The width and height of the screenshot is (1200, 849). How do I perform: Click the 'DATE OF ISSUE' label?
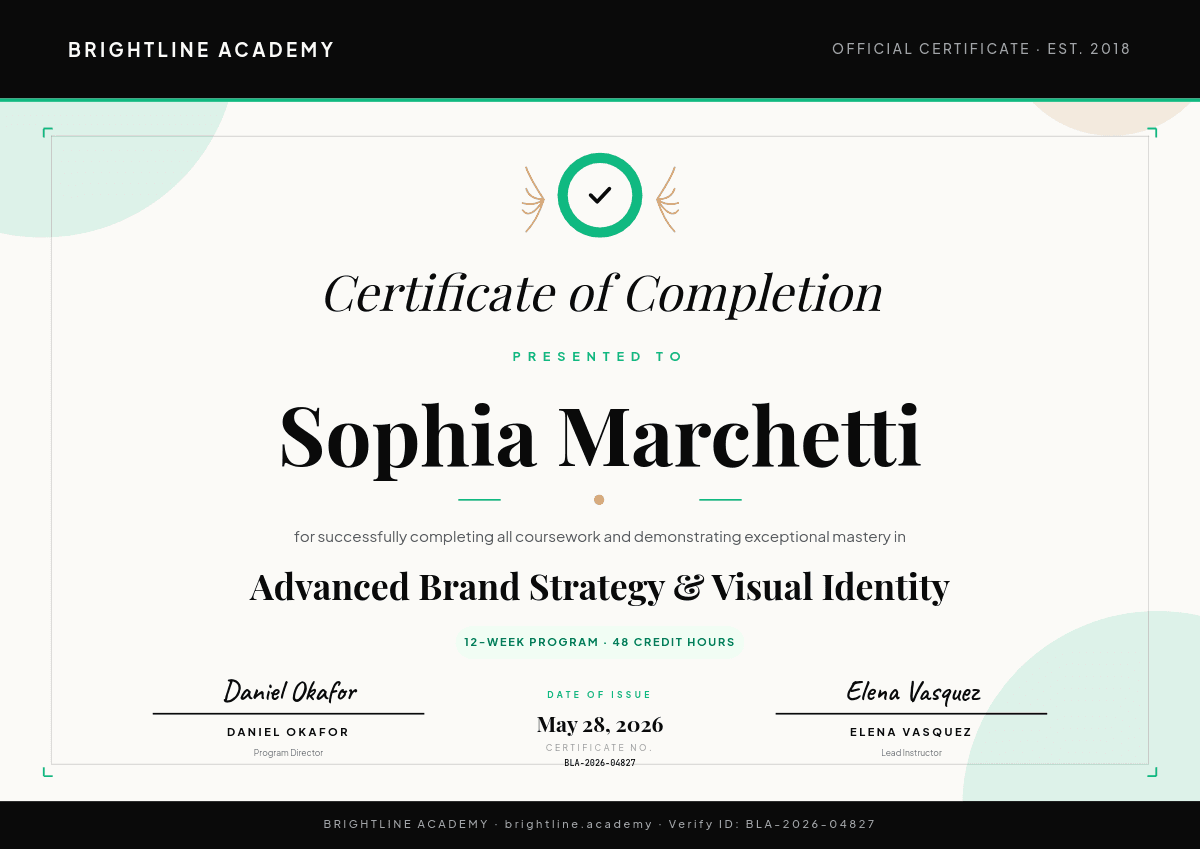click(x=600, y=695)
